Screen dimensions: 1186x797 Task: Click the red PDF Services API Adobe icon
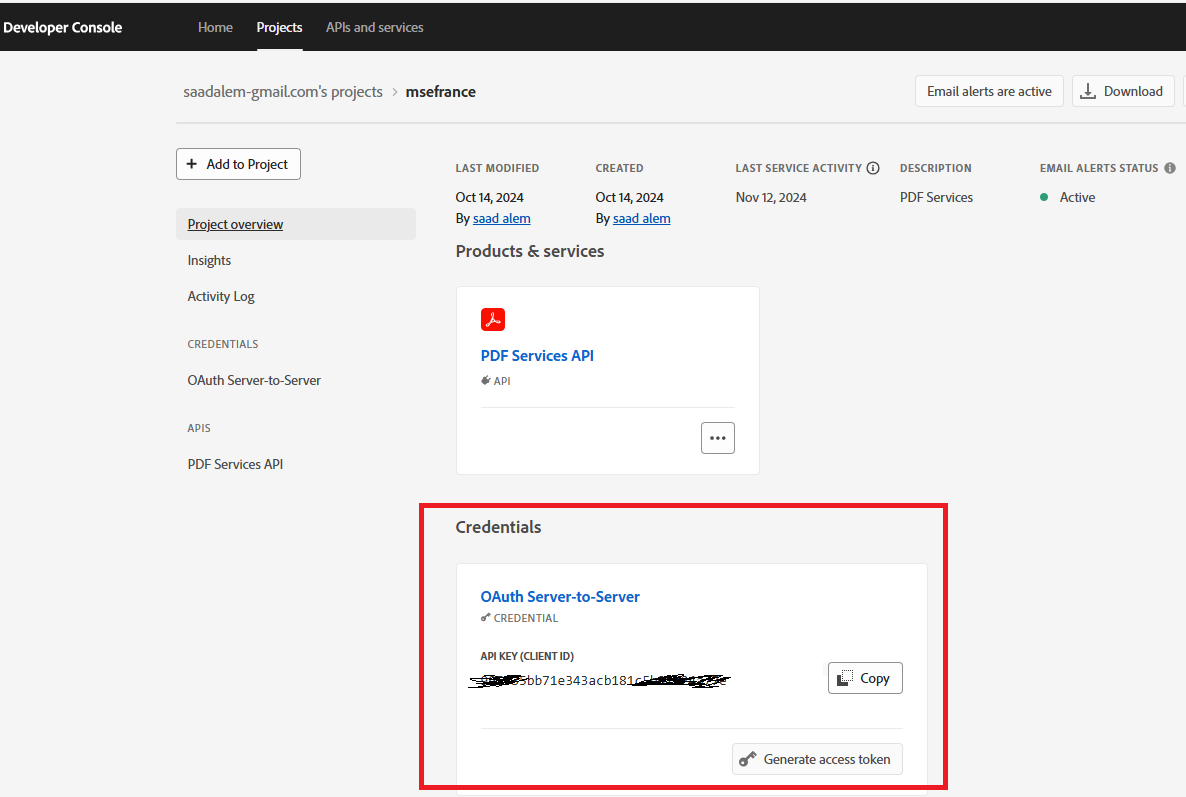click(493, 318)
